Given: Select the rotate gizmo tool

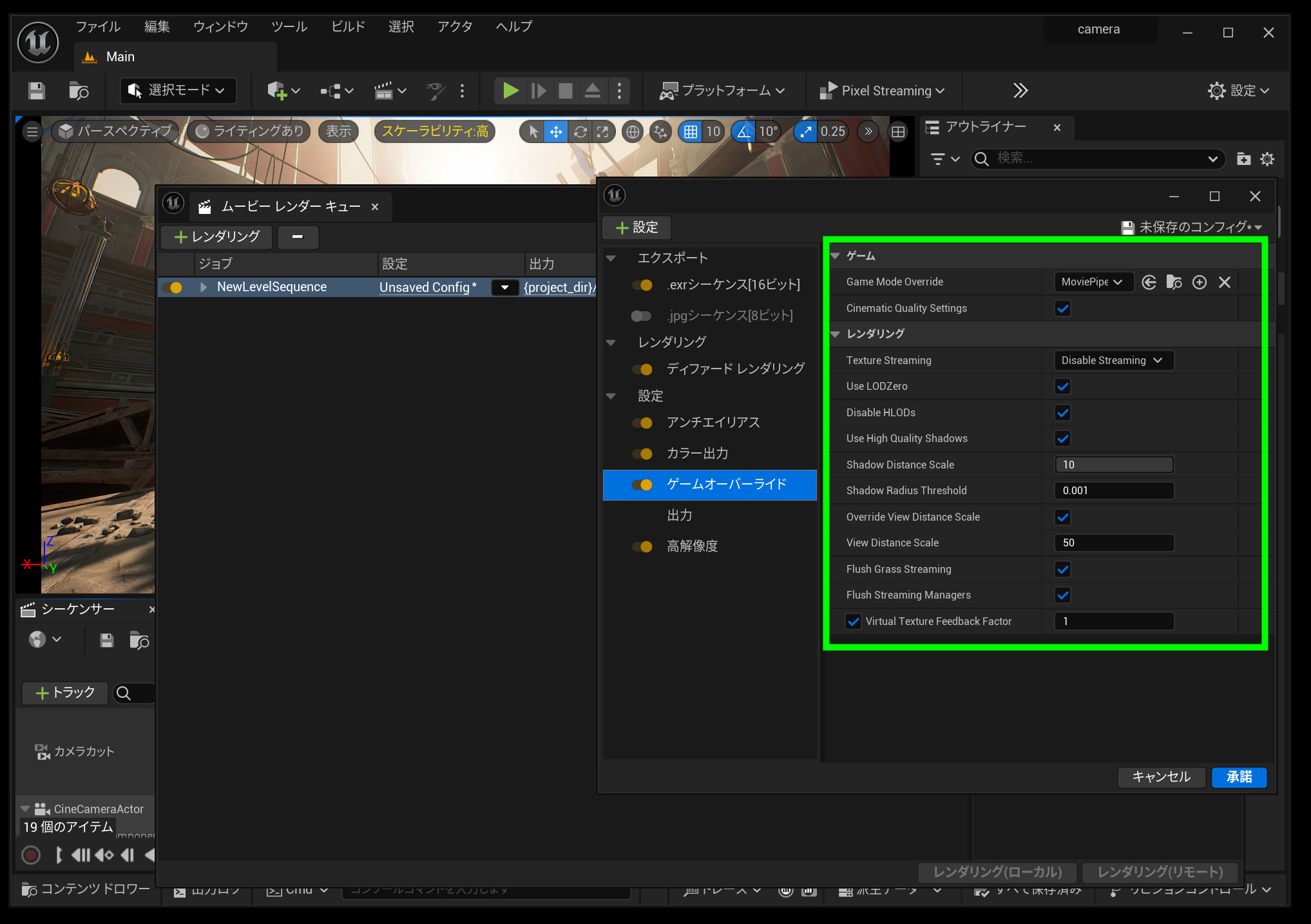Looking at the screenshot, I should pos(580,132).
